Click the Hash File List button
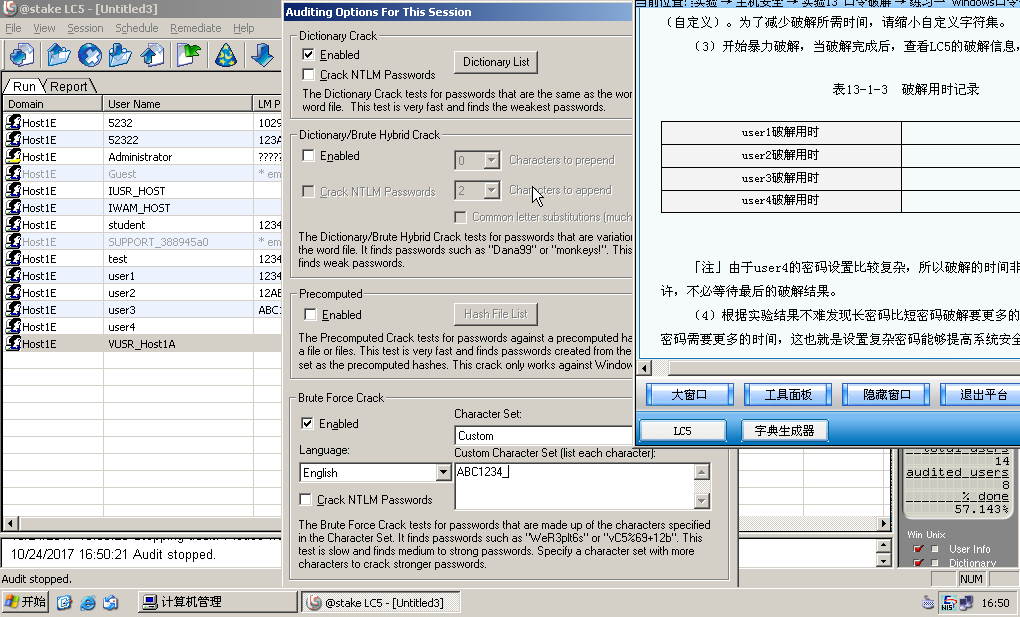This screenshot has height=617, width=1020. pos(496,314)
